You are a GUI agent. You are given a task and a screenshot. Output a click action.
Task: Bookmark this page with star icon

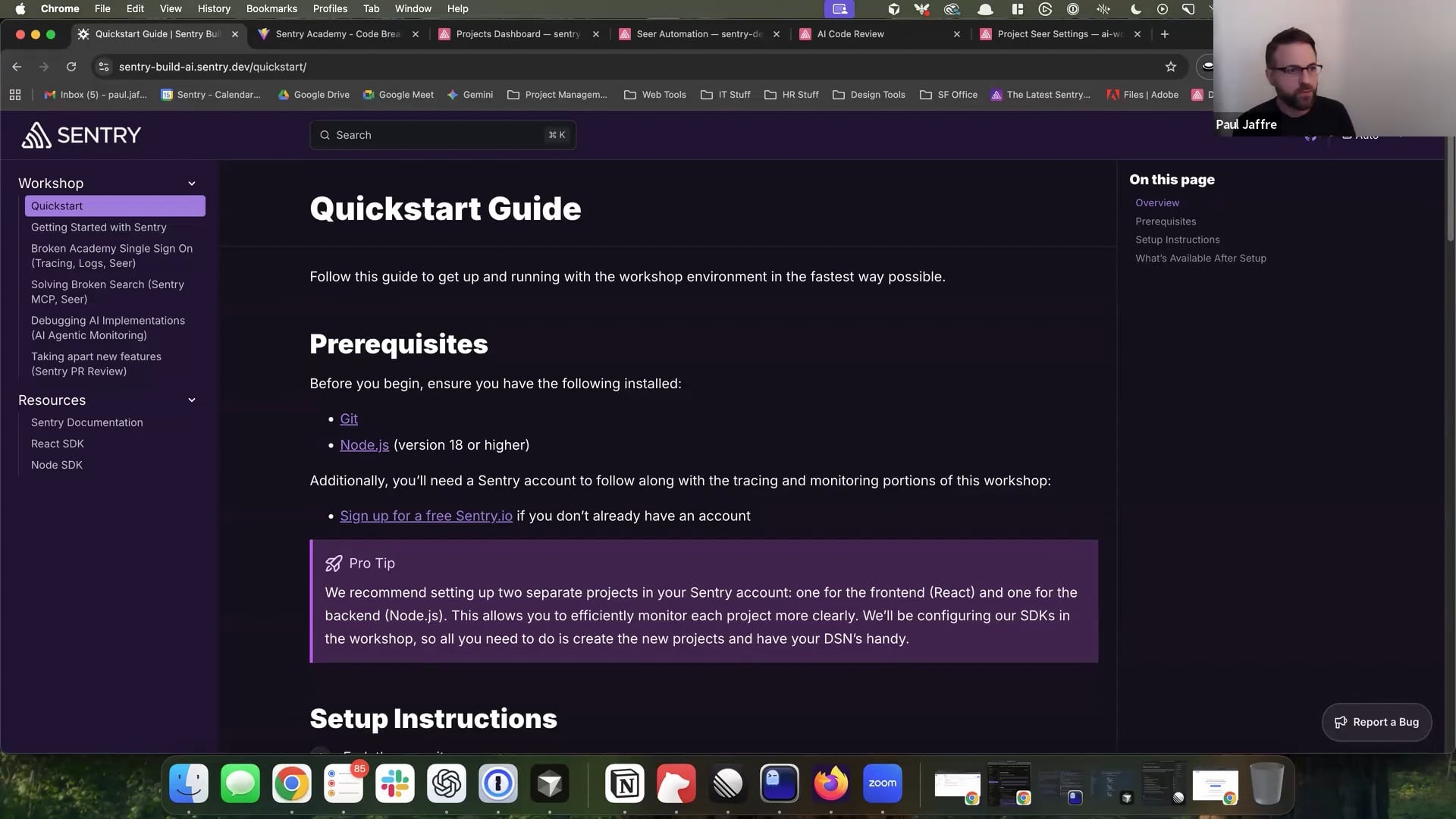coord(1170,67)
